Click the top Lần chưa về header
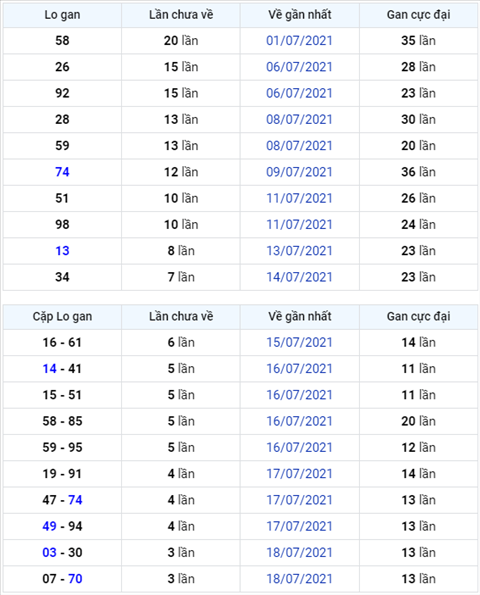The image size is (480, 595). click(x=181, y=15)
